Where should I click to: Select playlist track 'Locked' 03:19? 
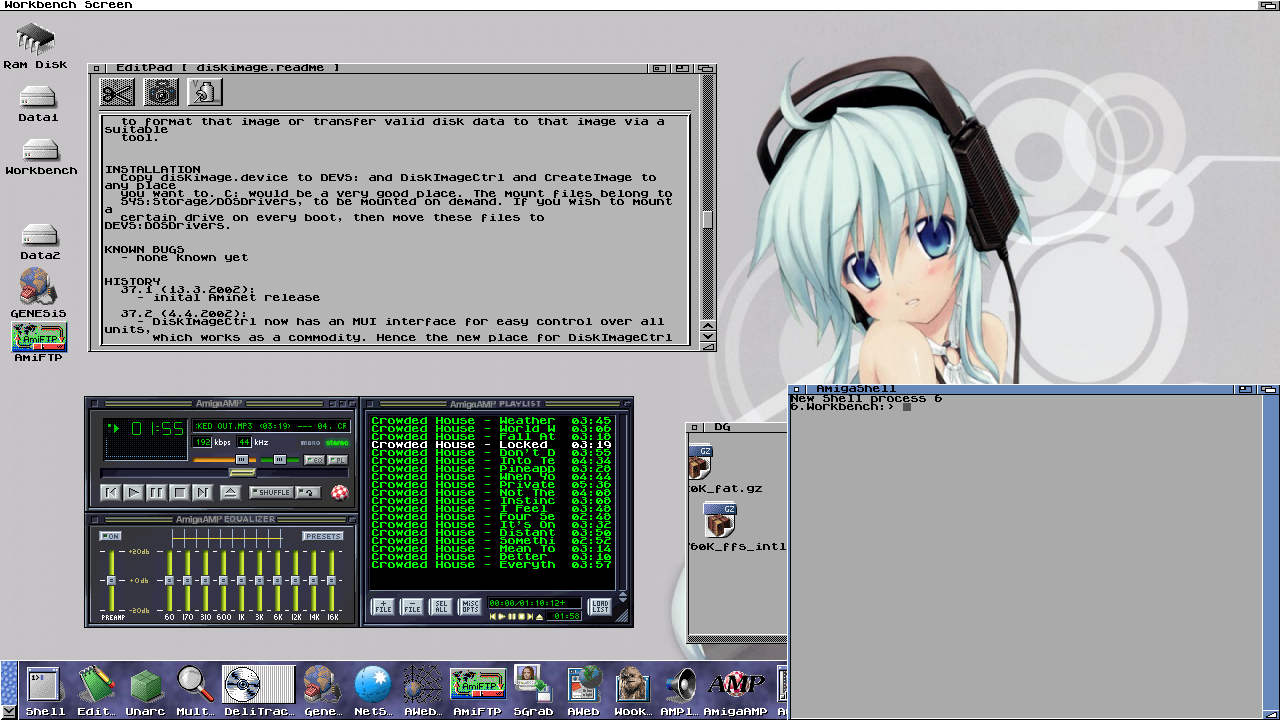pyautogui.click(x=491, y=445)
